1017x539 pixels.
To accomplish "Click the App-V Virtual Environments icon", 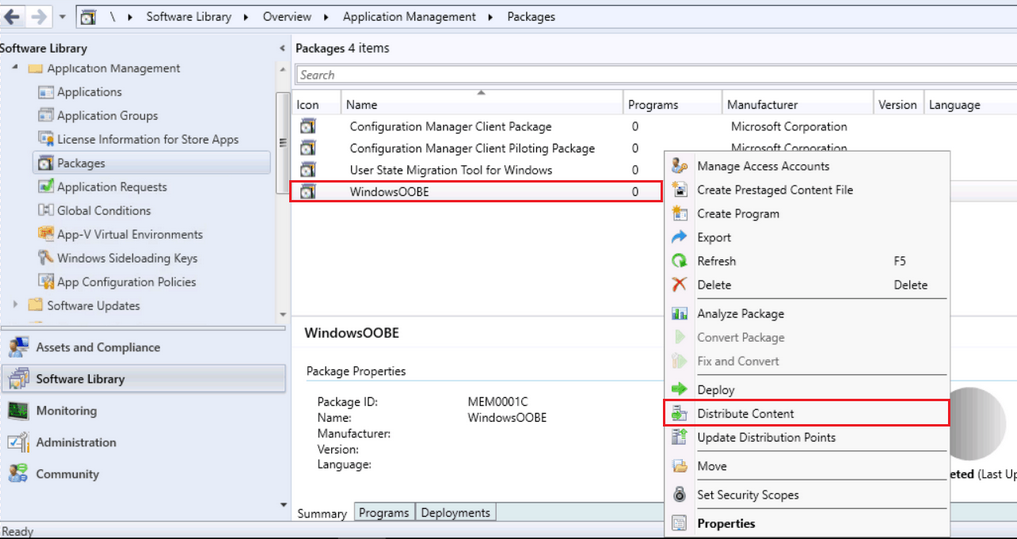I will tap(45, 234).
